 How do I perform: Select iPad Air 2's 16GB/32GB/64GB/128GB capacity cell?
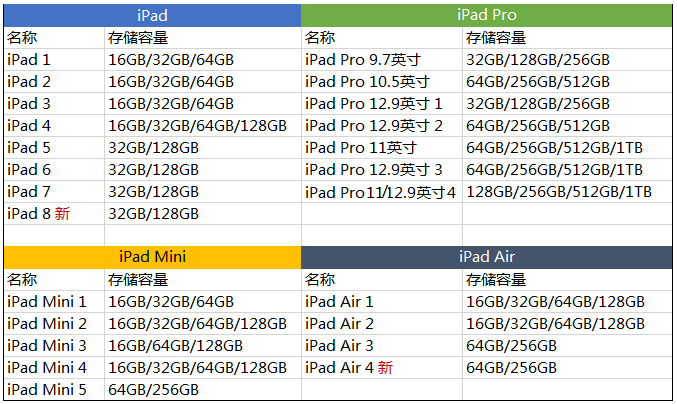(x=567, y=324)
